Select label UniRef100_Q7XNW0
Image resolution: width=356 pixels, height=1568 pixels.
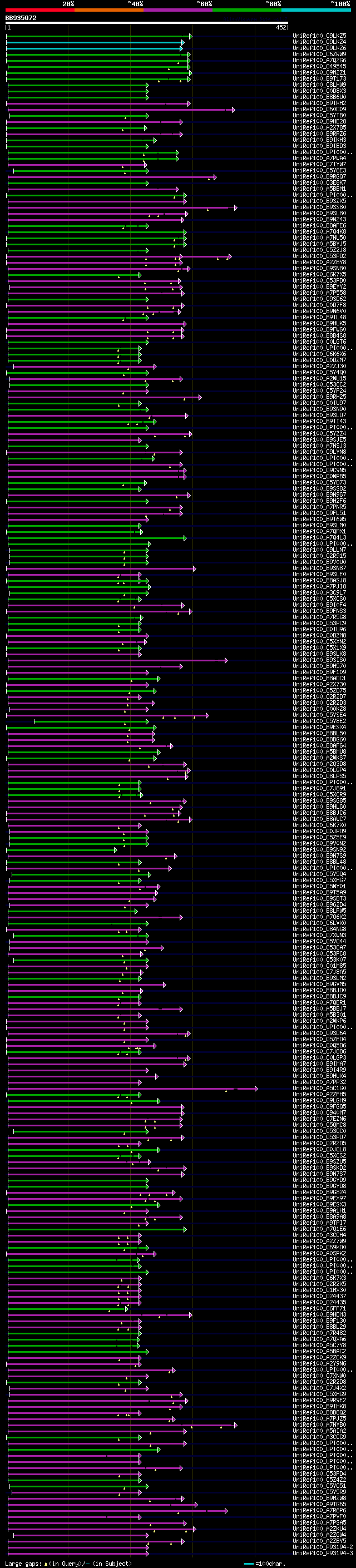click(x=319, y=1375)
